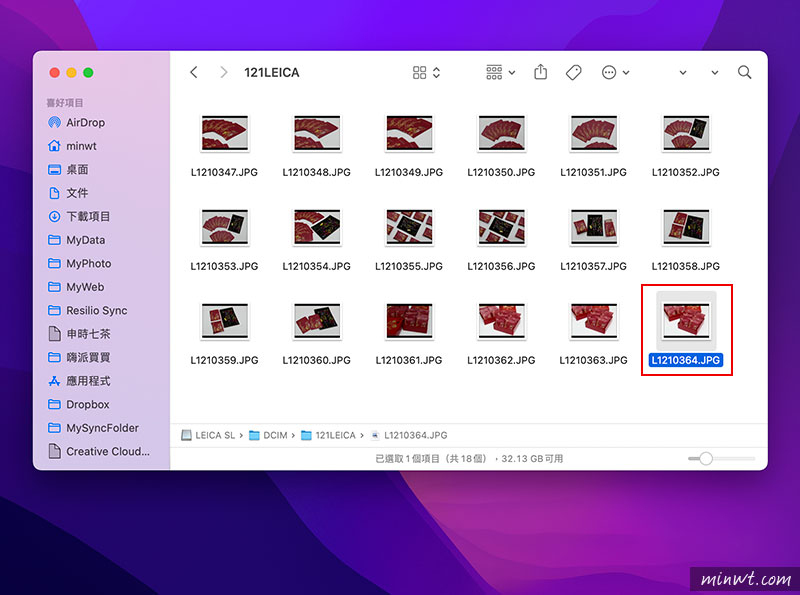Select thumbnail of L1210361.JPG

click(409, 321)
